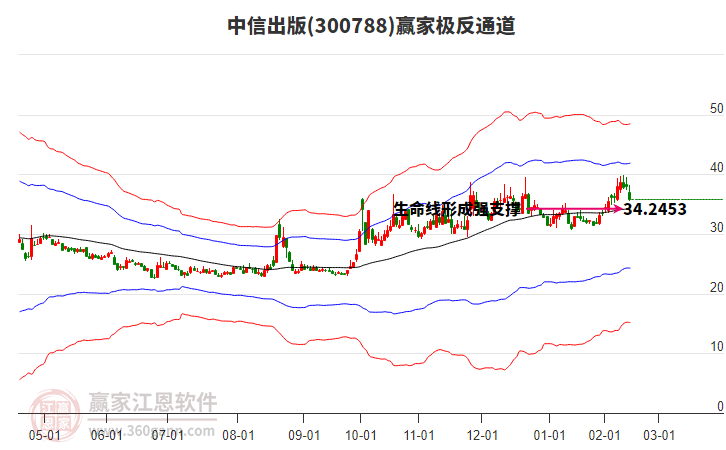Click the annotation 生命线形成强支撑

point(457,210)
